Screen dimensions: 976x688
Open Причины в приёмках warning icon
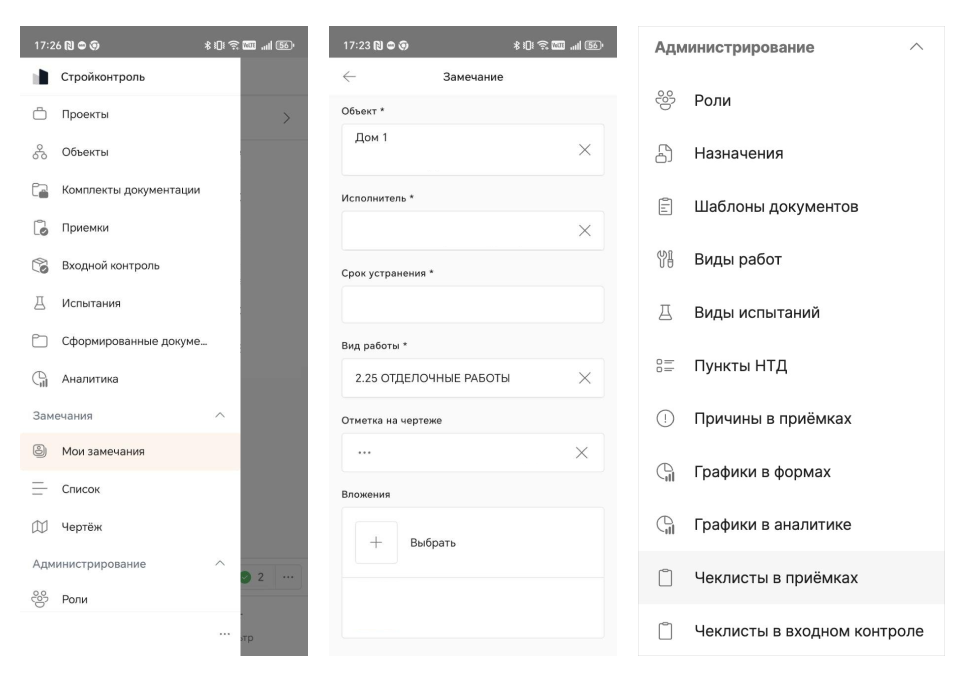click(x=666, y=418)
